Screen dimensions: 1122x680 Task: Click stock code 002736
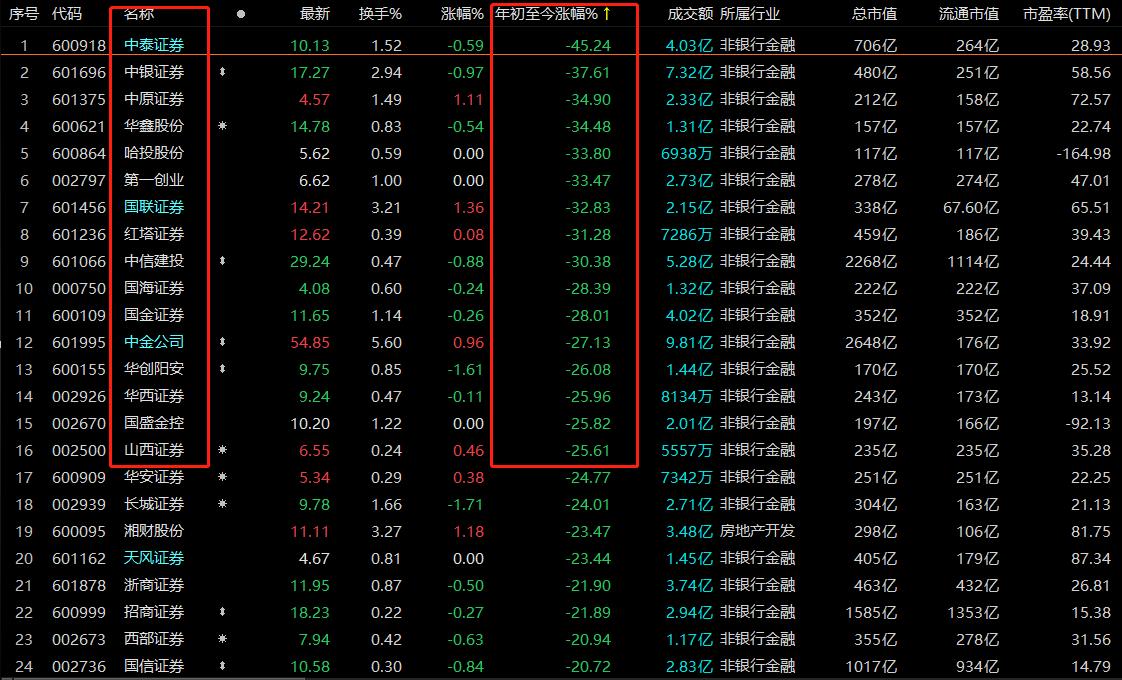pos(79,666)
